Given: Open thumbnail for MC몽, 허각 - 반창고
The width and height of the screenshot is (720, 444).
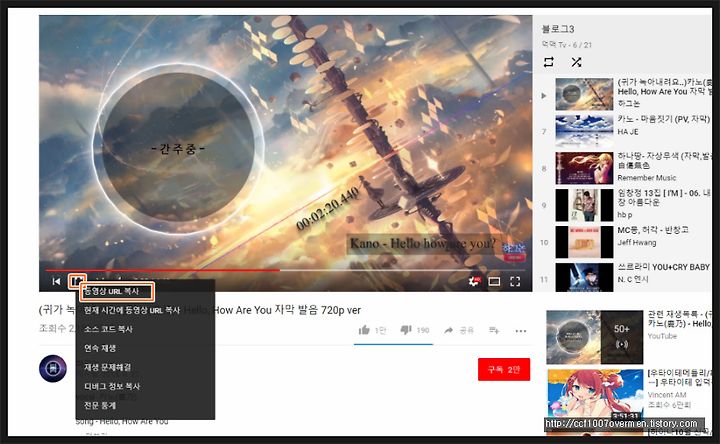Looking at the screenshot, I should 584,242.
